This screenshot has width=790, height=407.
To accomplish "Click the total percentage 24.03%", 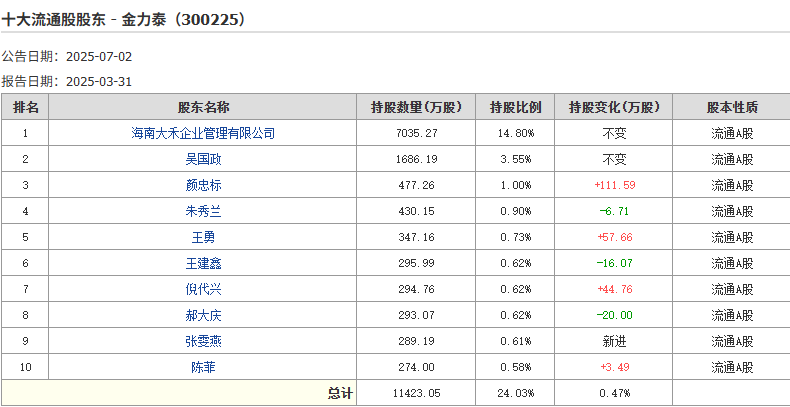I will point(515,393).
